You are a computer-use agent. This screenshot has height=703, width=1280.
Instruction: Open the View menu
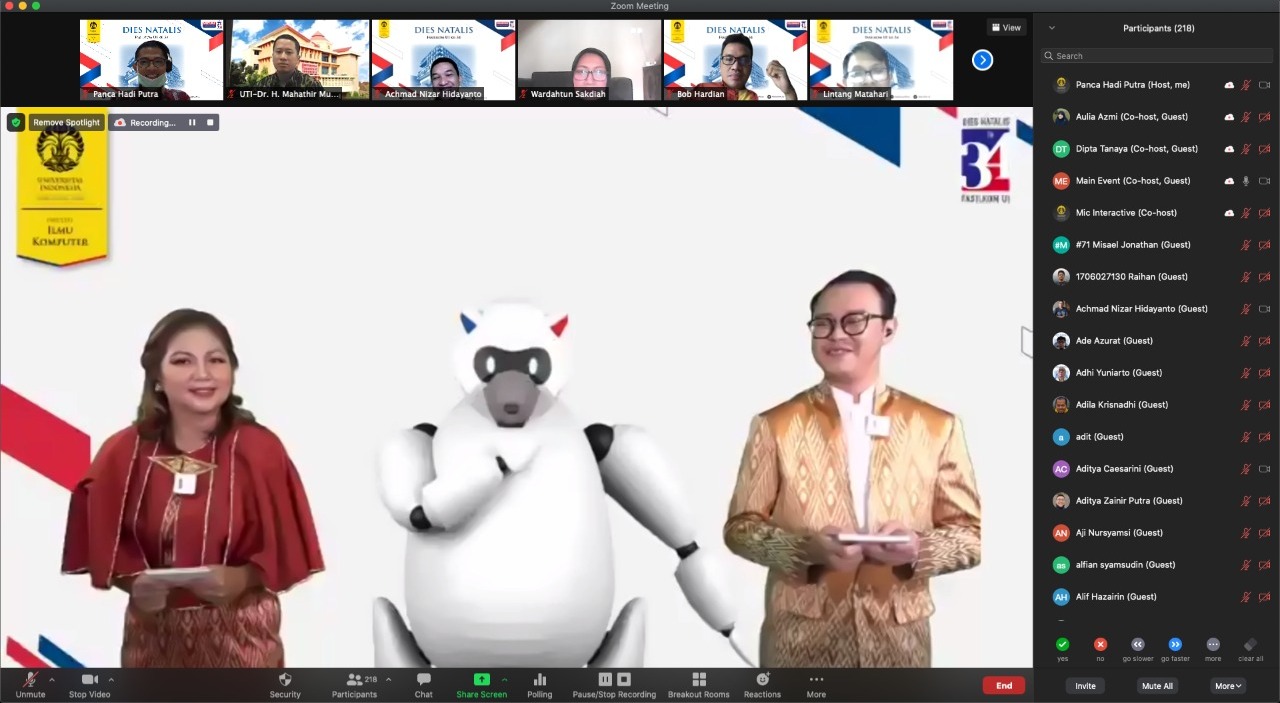point(1005,26)
